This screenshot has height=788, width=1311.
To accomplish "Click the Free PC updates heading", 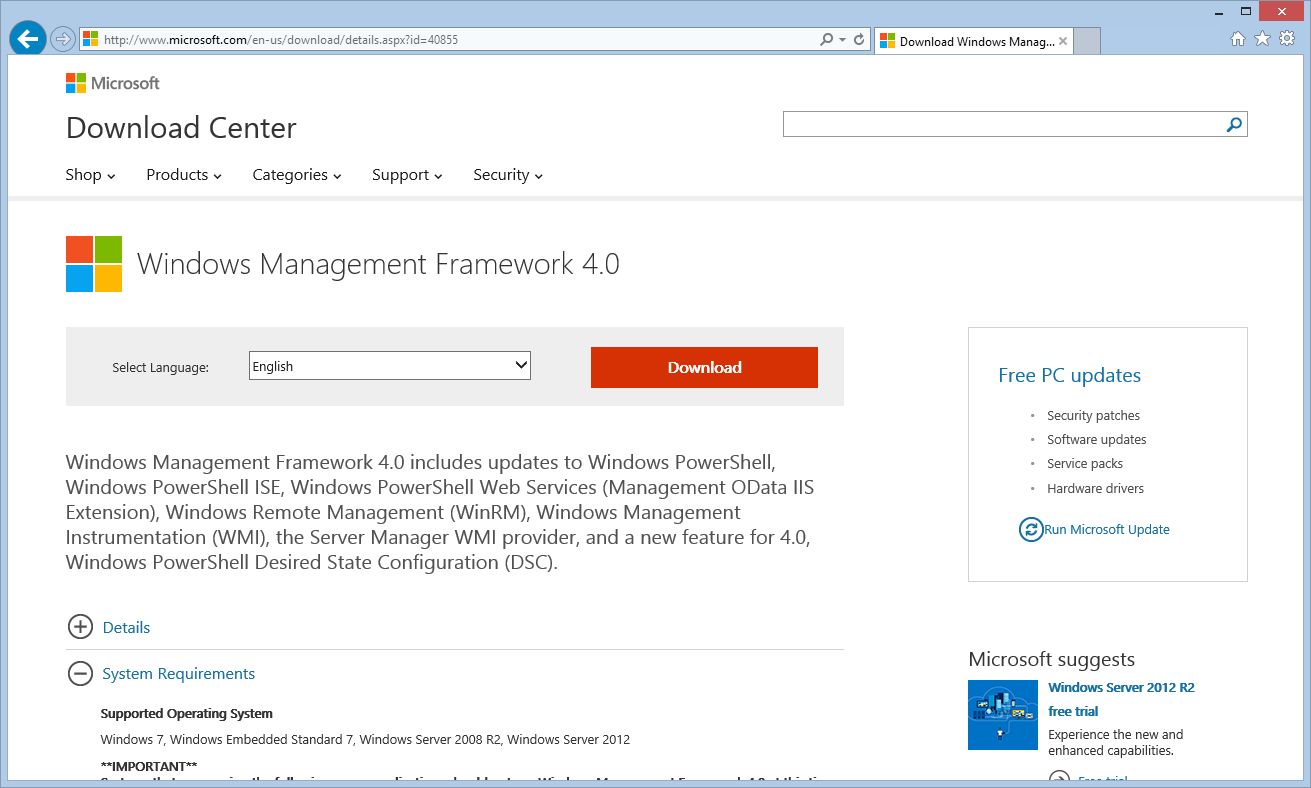I will click(x=1069, y=375).
